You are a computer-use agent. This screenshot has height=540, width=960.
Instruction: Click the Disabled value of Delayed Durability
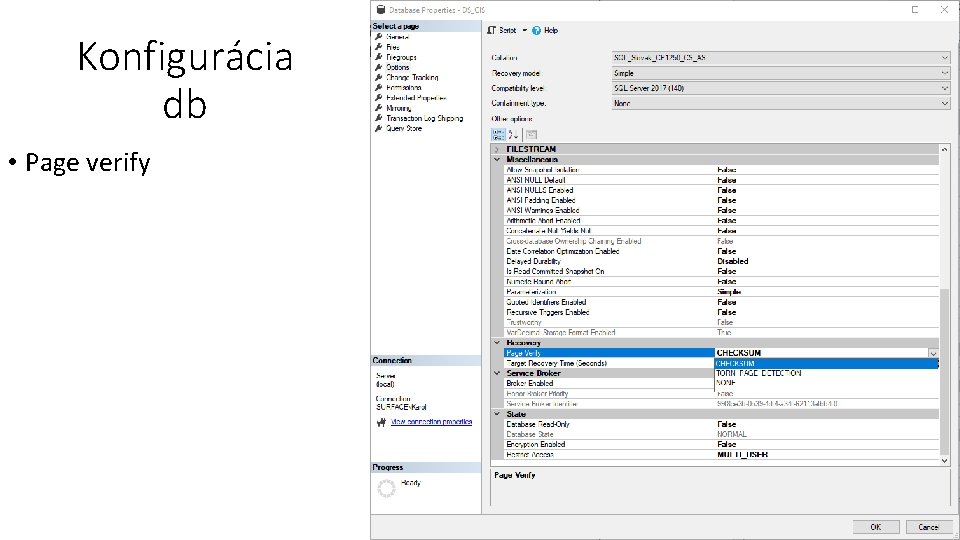[x=733, y=261]
